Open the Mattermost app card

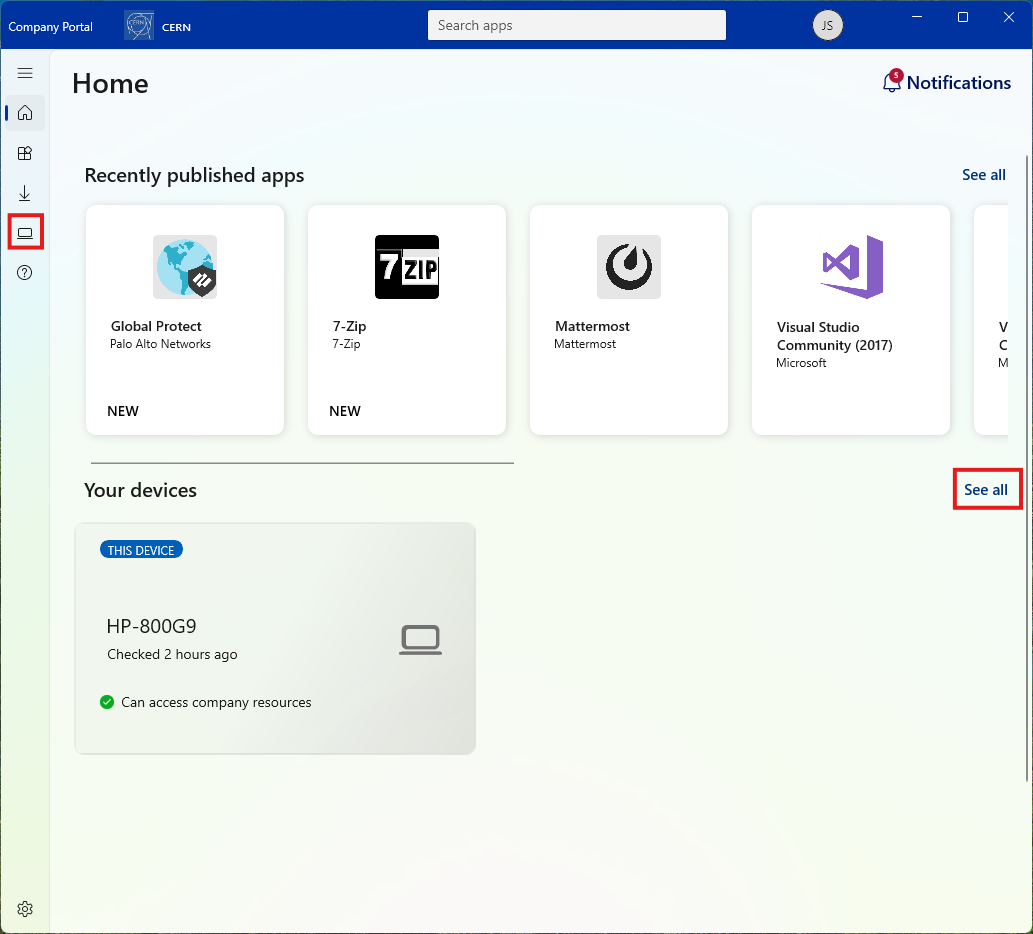(x=629, y=320)
